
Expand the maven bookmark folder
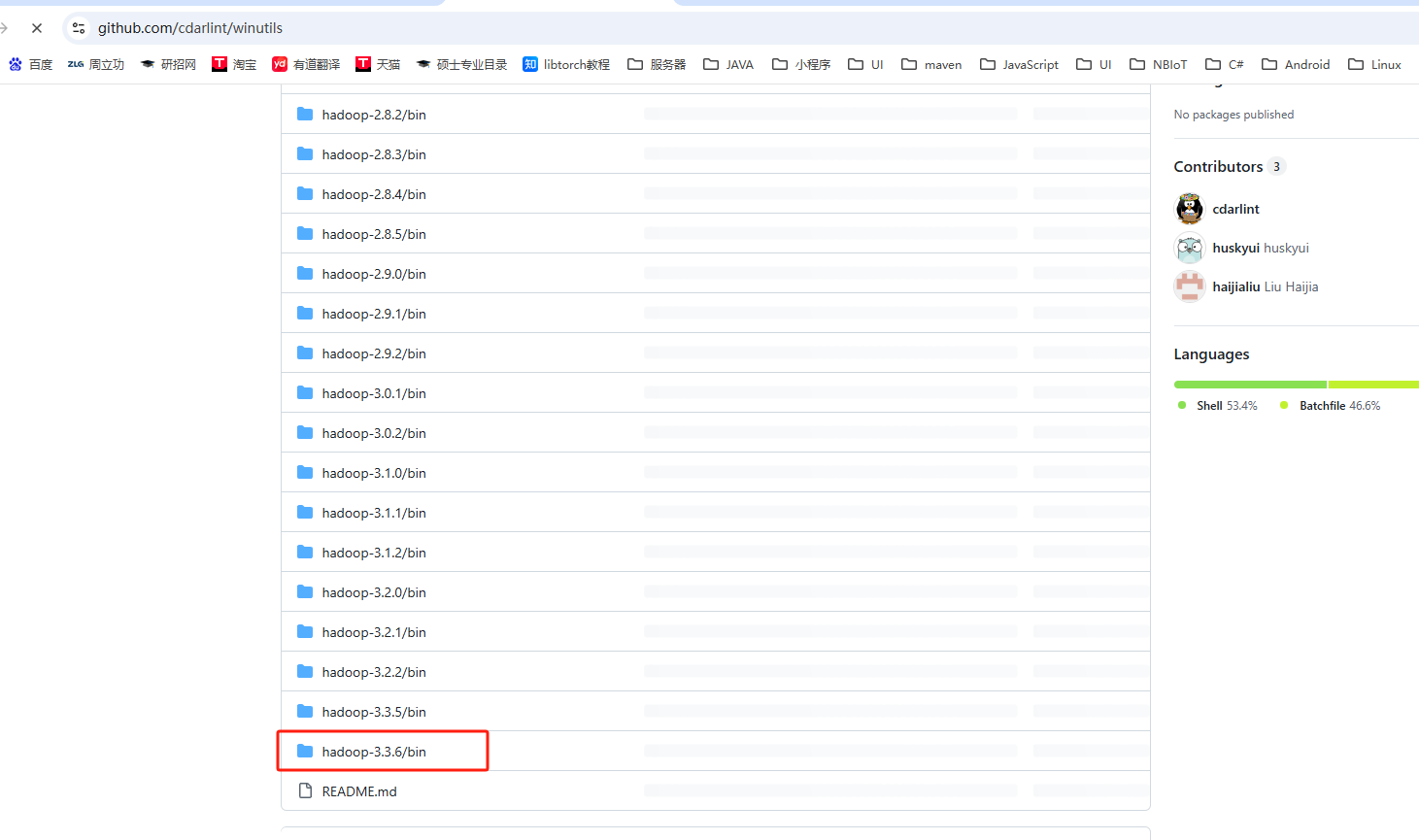tap(931, 64)
